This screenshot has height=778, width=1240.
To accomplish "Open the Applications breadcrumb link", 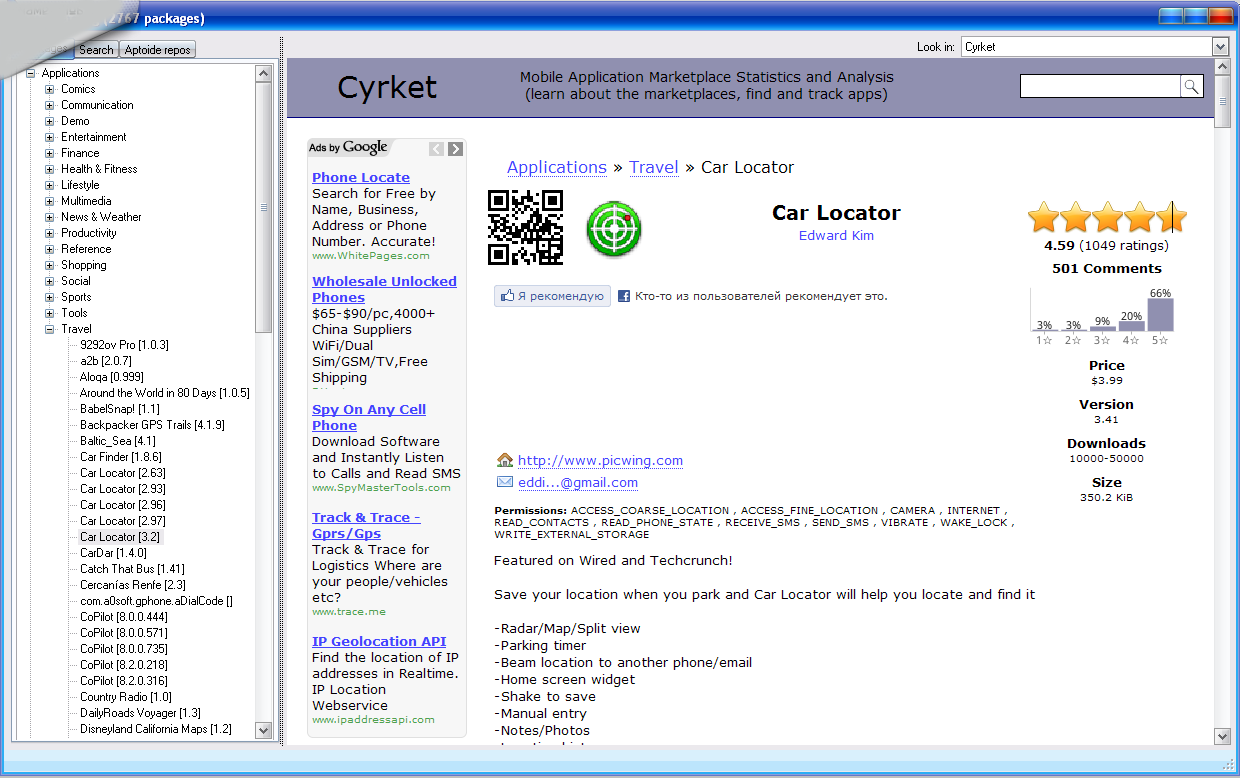I will (557, 167).
